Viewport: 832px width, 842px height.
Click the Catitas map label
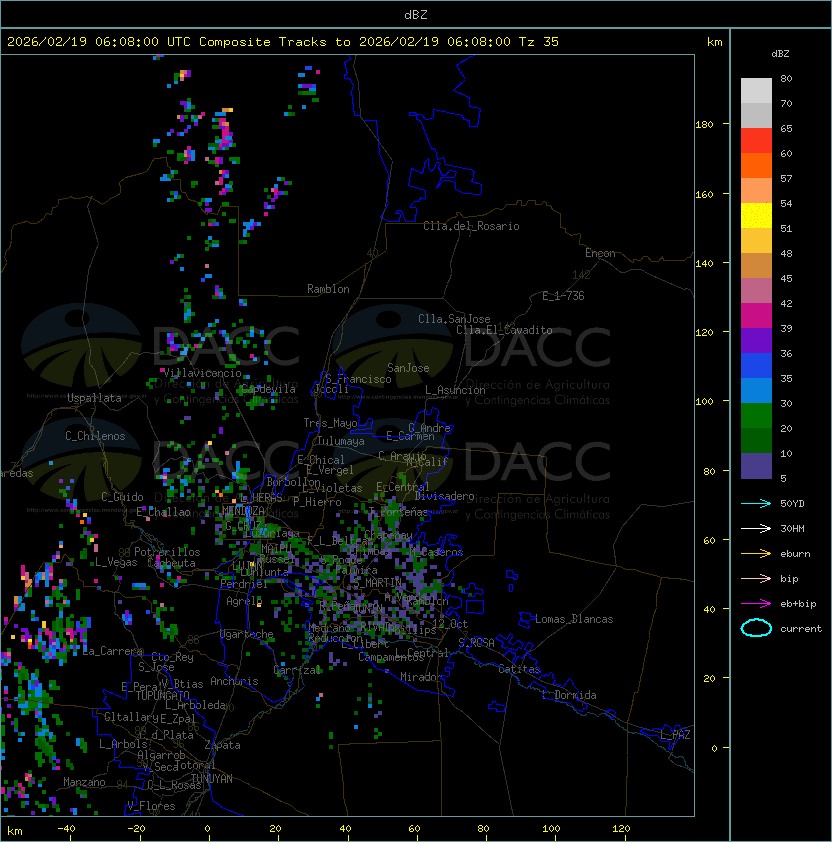519,669
